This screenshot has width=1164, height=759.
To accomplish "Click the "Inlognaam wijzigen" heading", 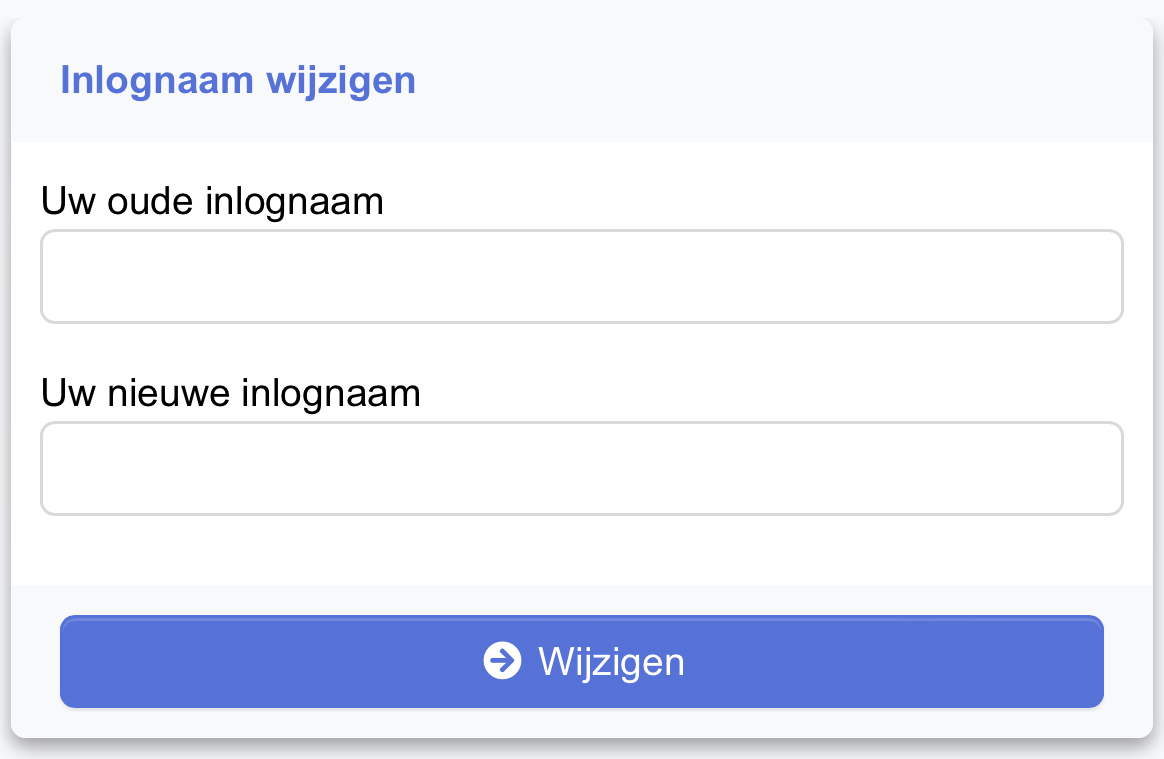I will pos(238,80).
